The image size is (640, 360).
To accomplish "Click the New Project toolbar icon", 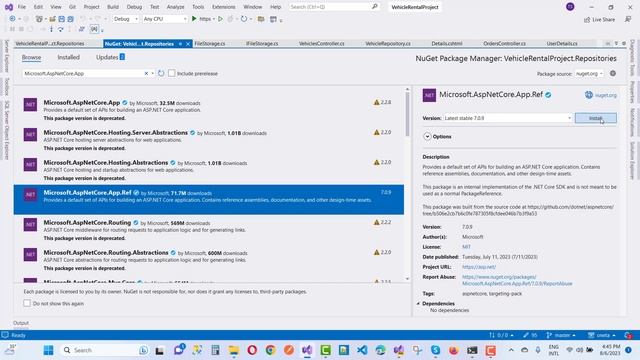I will [x=39, y=19].
